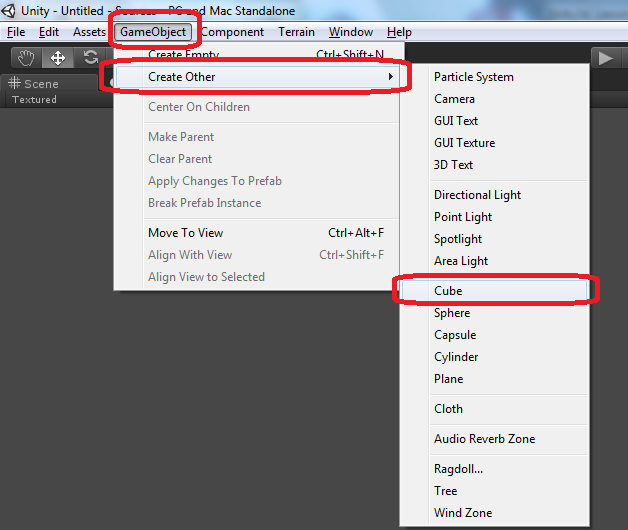Create a GUI Texture object
Screen dimensions: 628x530
click(495, 143)
